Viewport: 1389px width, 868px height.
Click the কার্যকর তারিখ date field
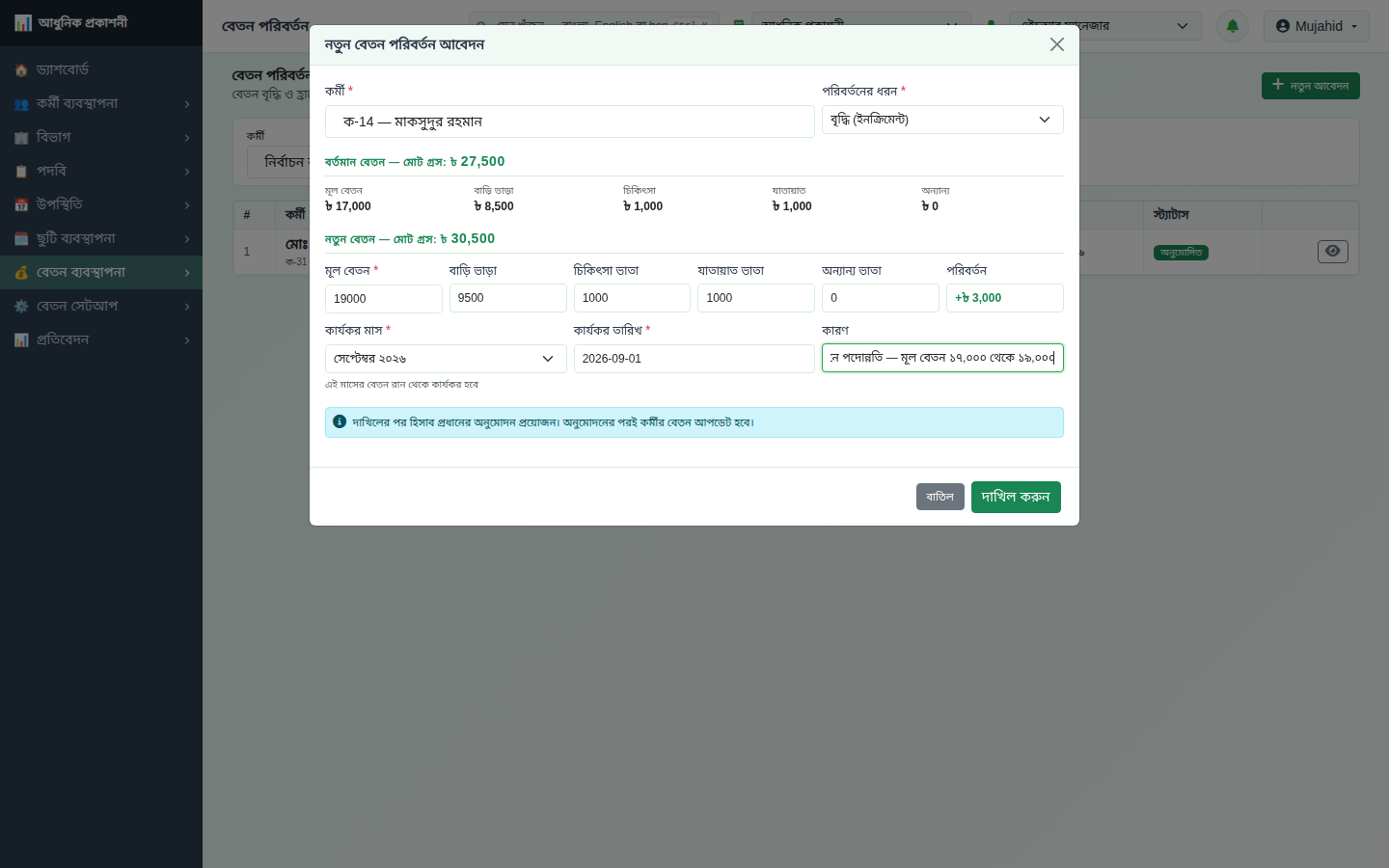click(x=694, y=359)
